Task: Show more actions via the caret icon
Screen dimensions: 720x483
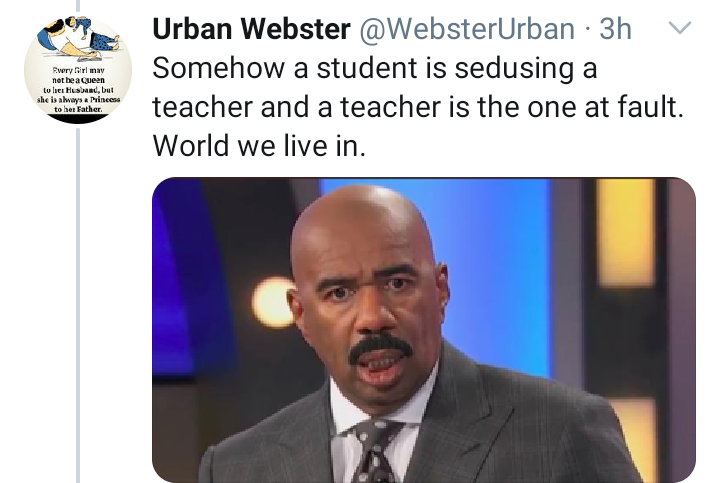Action: point(680,28)
